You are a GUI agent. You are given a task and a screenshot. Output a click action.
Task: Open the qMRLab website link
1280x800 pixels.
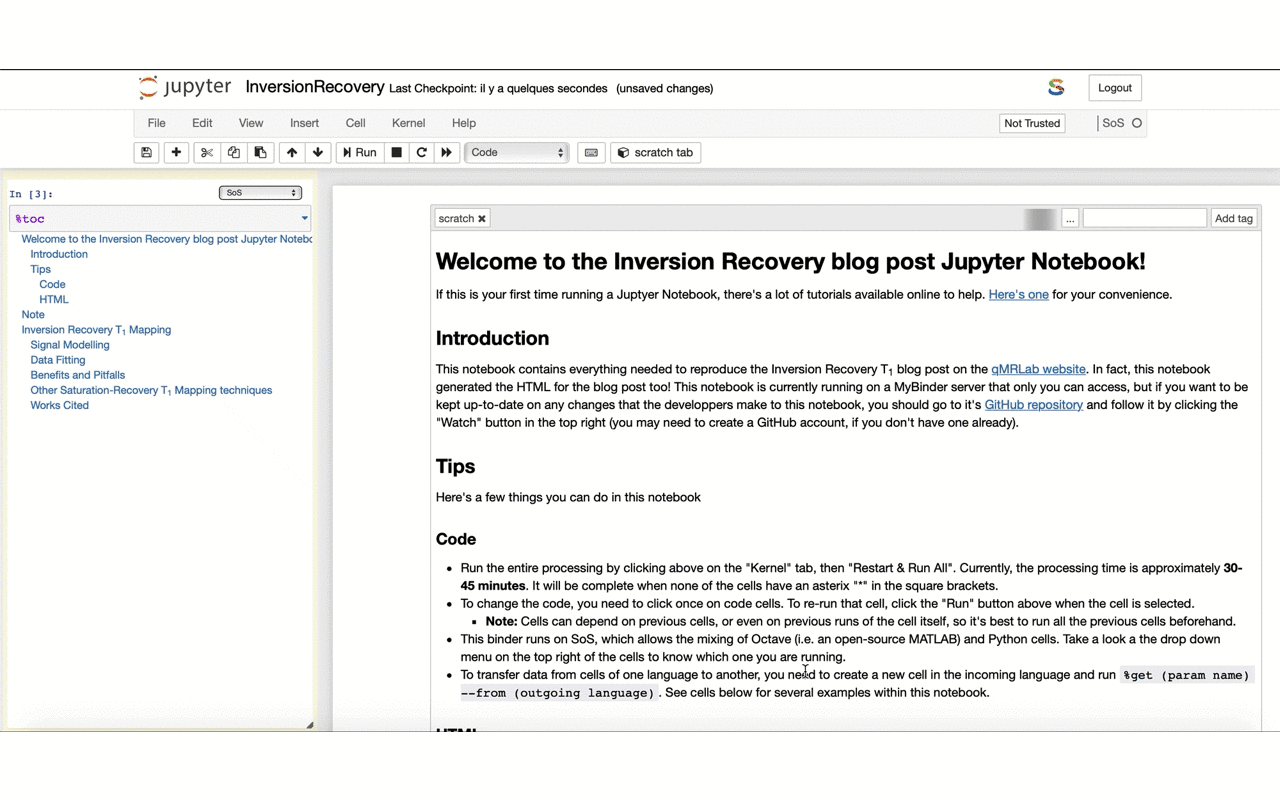1038,369
